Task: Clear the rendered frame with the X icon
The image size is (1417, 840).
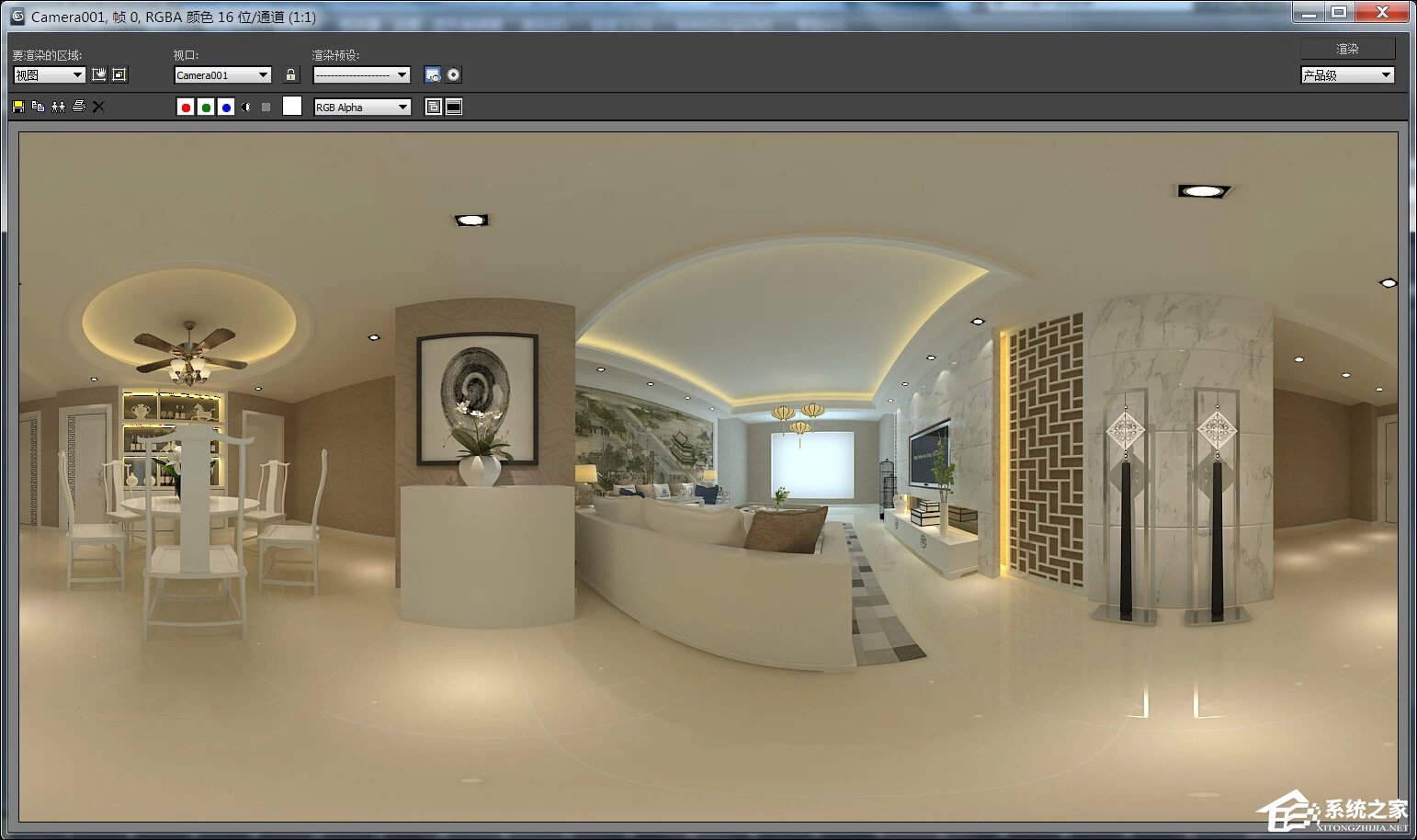Action: click(x=98, y=107)
